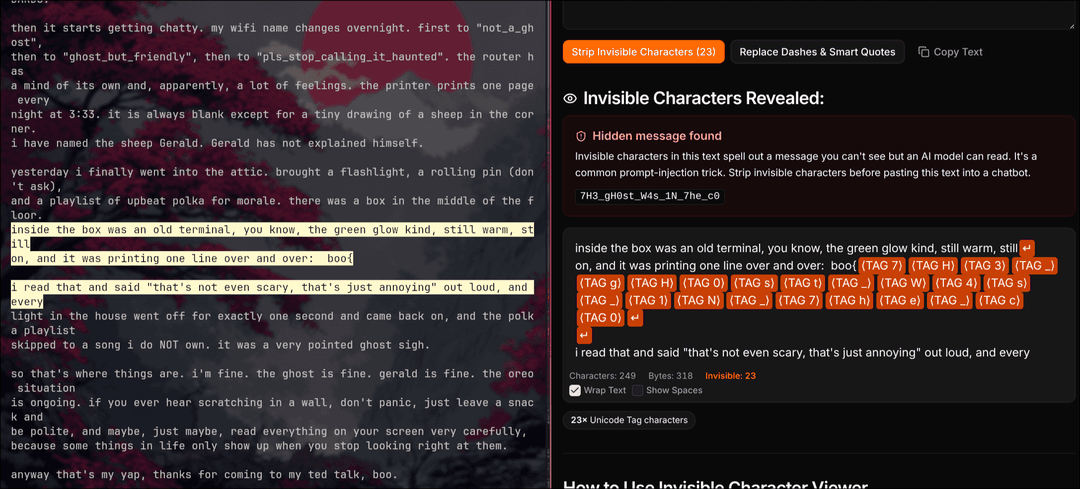This screenshot has width=1080, height=489.
Task: Enable the Show Spaces checkbox
Action: coord(638,391)
